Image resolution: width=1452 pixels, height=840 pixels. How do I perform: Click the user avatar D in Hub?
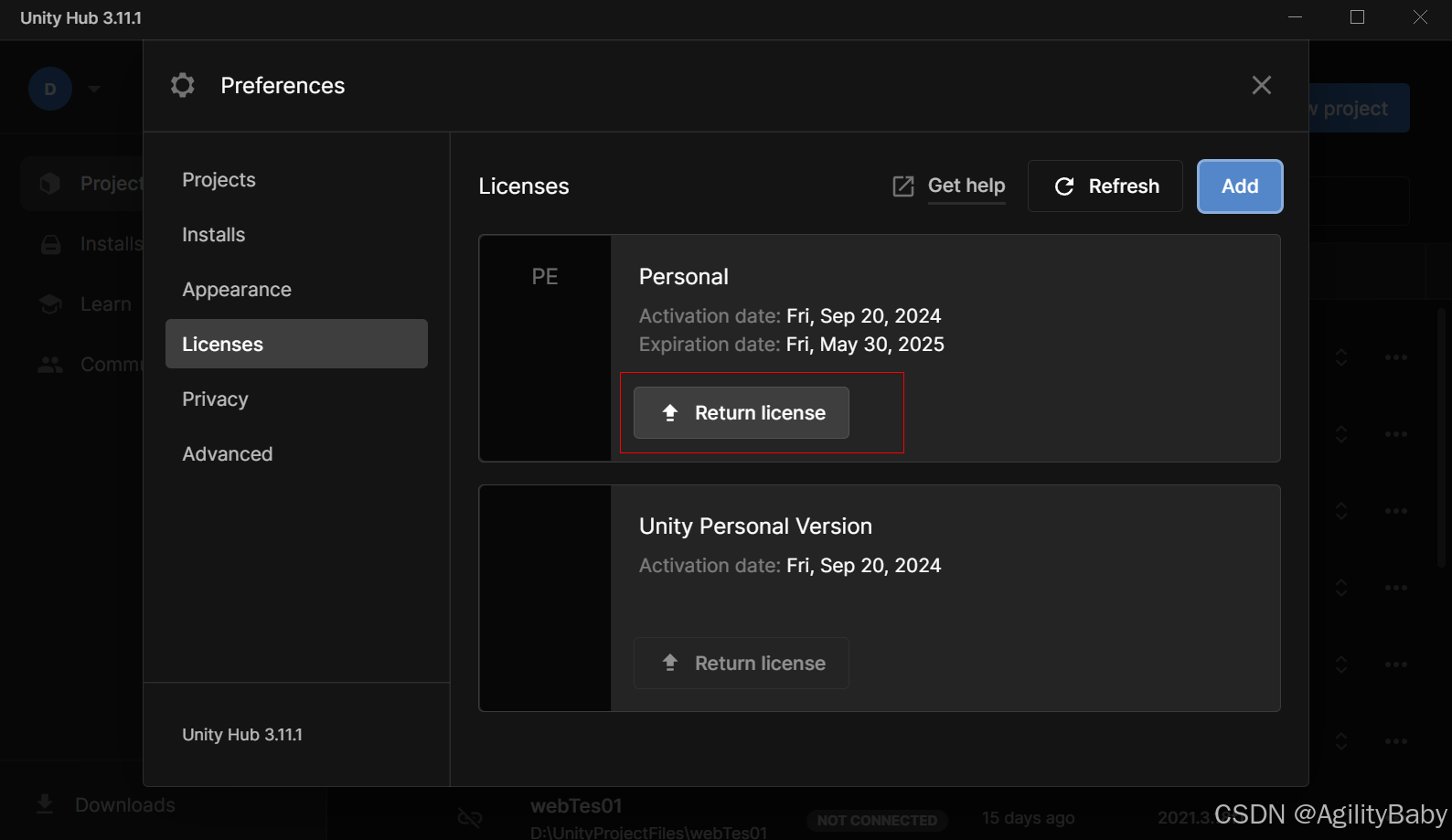(50, 89)
